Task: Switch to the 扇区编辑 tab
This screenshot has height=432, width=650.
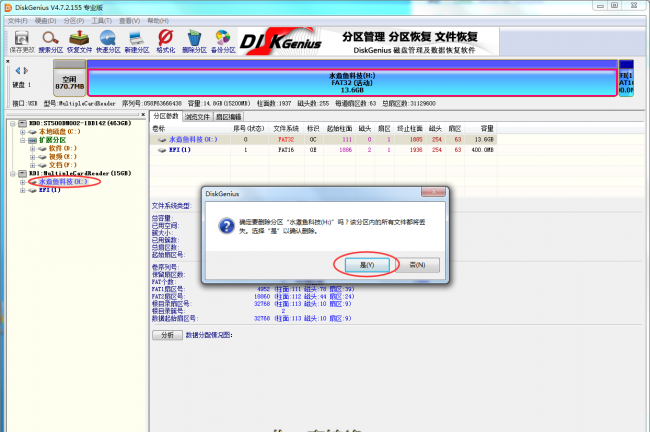Action: click(x=228, y=117)
